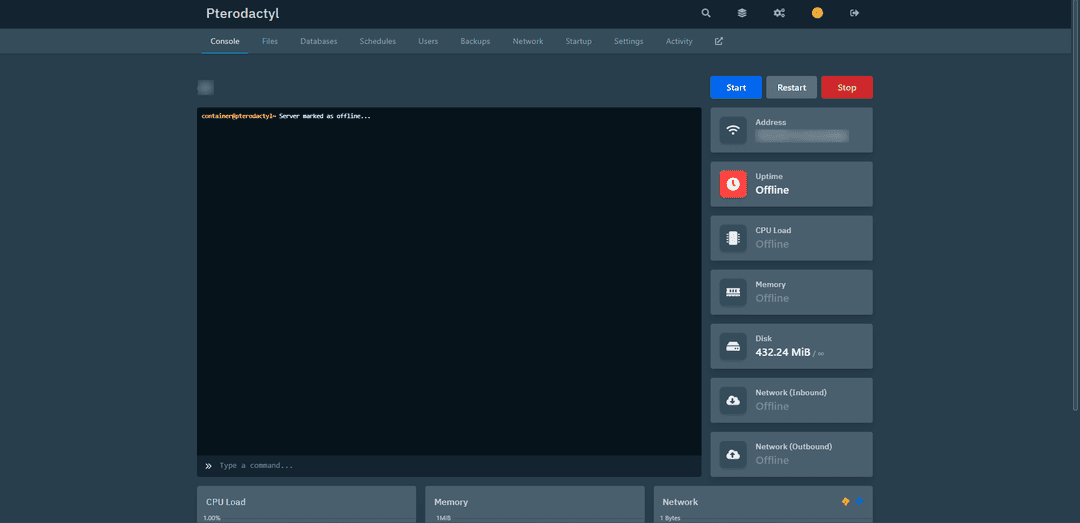Screen dimensions: 1080x523
Task: Go to the Startup tab
Action: click(578, 42)
